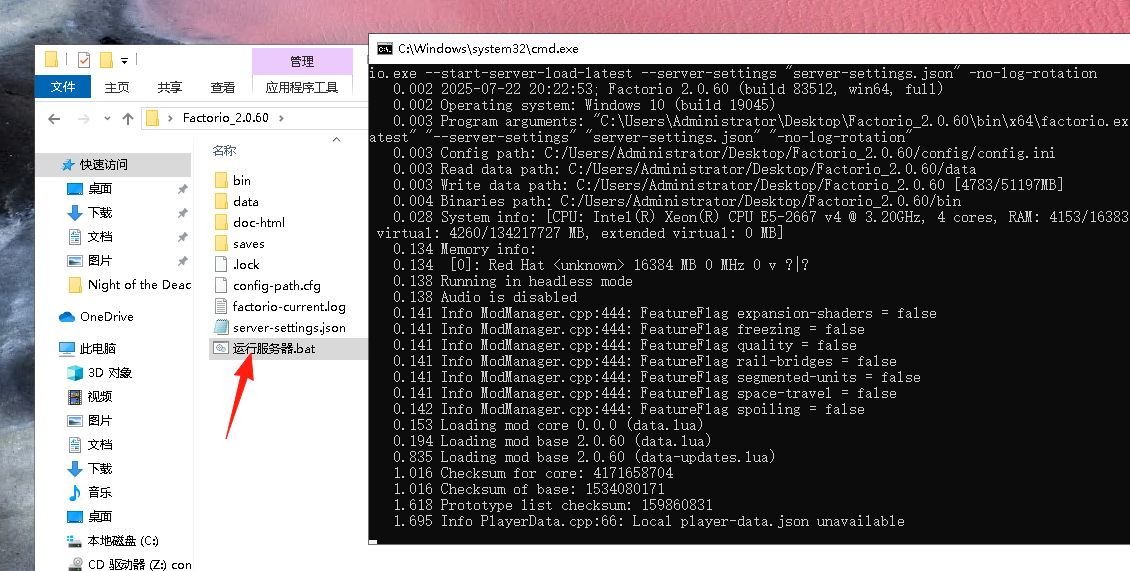Select the 管理 contextual tab
The width and height of the screenshot is (1130, 571).
click(x=302, y=61)
